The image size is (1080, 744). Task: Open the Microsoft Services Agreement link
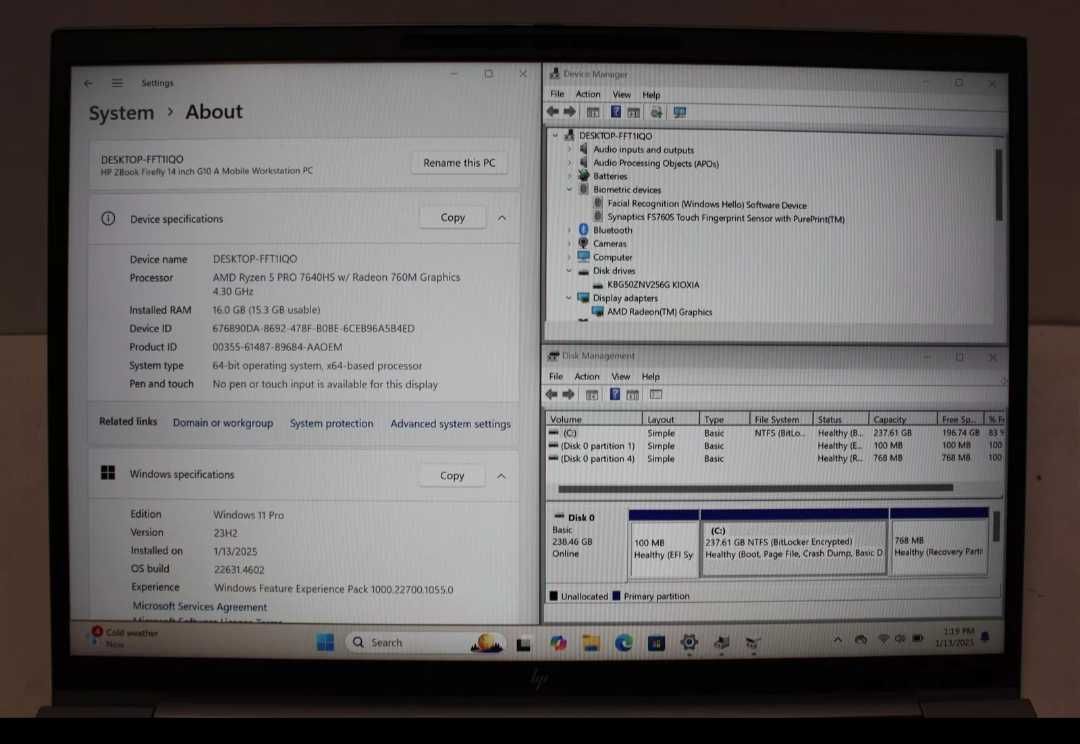click(x=199, y=607)
